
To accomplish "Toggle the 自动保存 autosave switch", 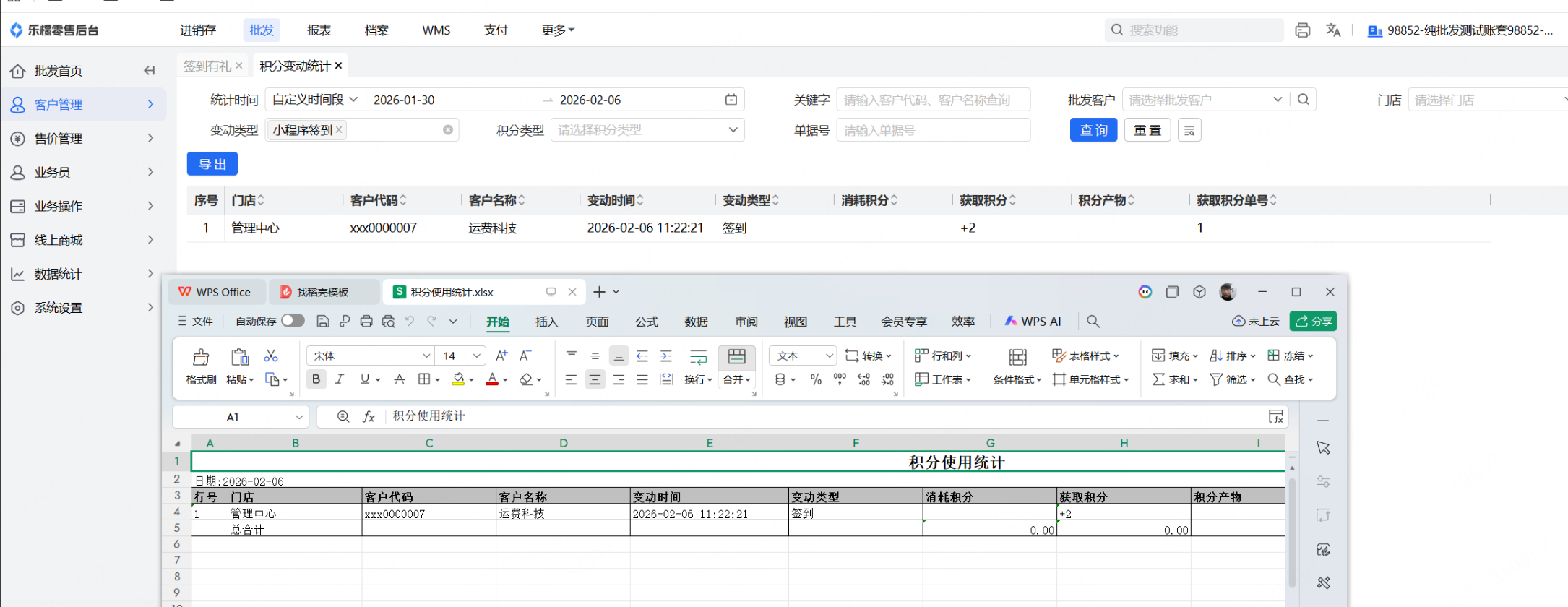I will (x=293, y=321).
